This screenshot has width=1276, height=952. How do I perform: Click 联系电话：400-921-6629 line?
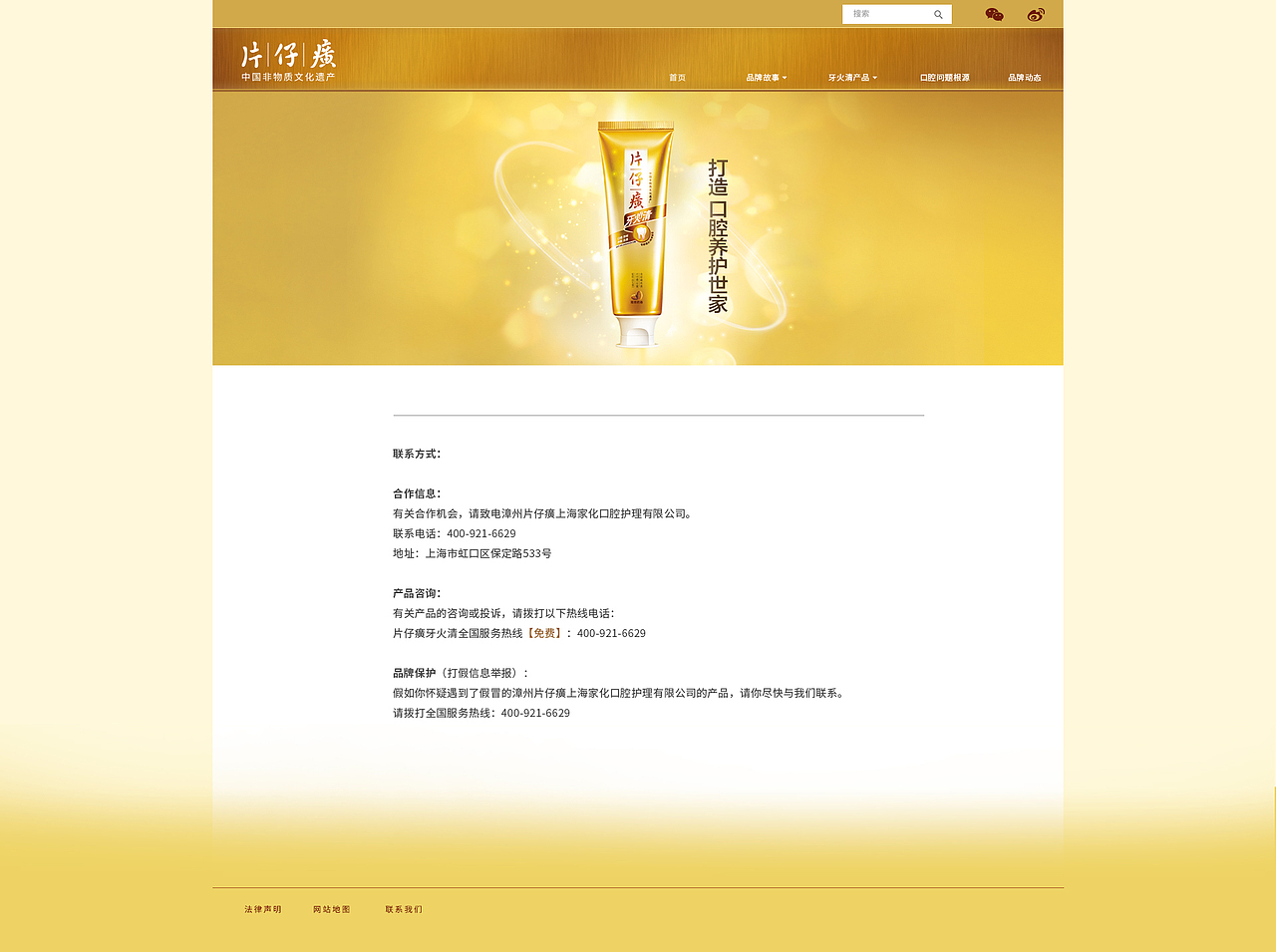coord(455,533)
